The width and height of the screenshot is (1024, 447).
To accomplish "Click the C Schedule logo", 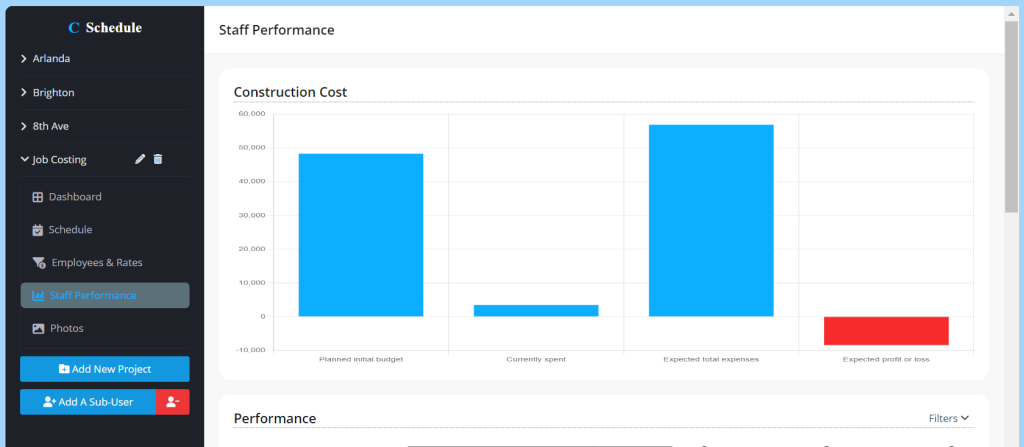I will [x=104, y=28].
